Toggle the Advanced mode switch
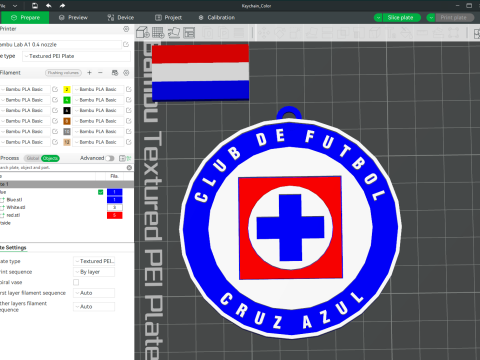480x360 pixels. [110, 158]
